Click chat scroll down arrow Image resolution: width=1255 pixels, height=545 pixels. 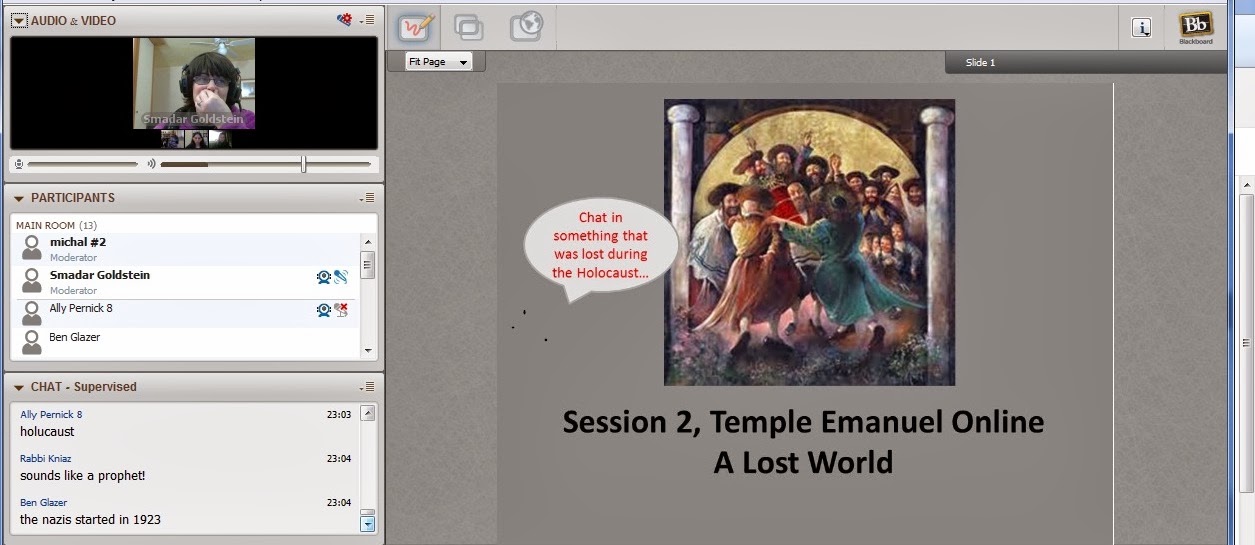click(x=367, y=523)
